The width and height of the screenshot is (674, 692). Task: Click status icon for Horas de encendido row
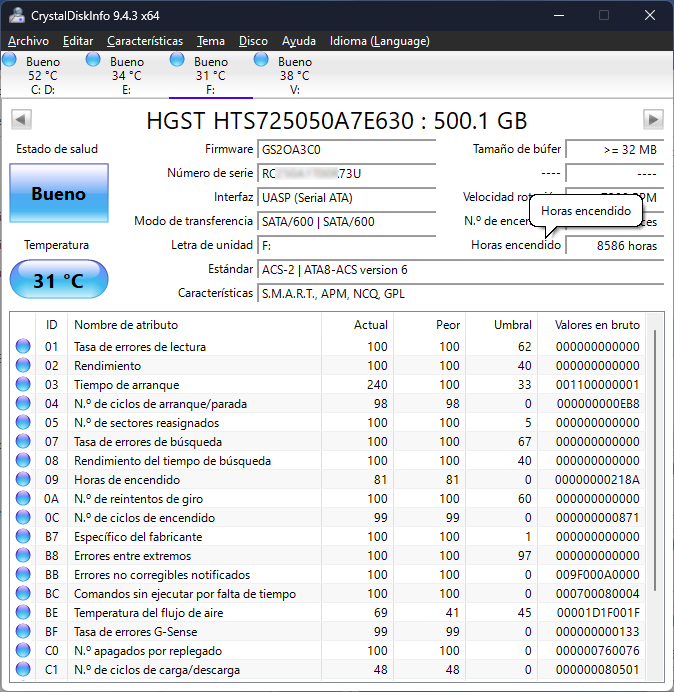pyautogui.click(x=23, y=479)
